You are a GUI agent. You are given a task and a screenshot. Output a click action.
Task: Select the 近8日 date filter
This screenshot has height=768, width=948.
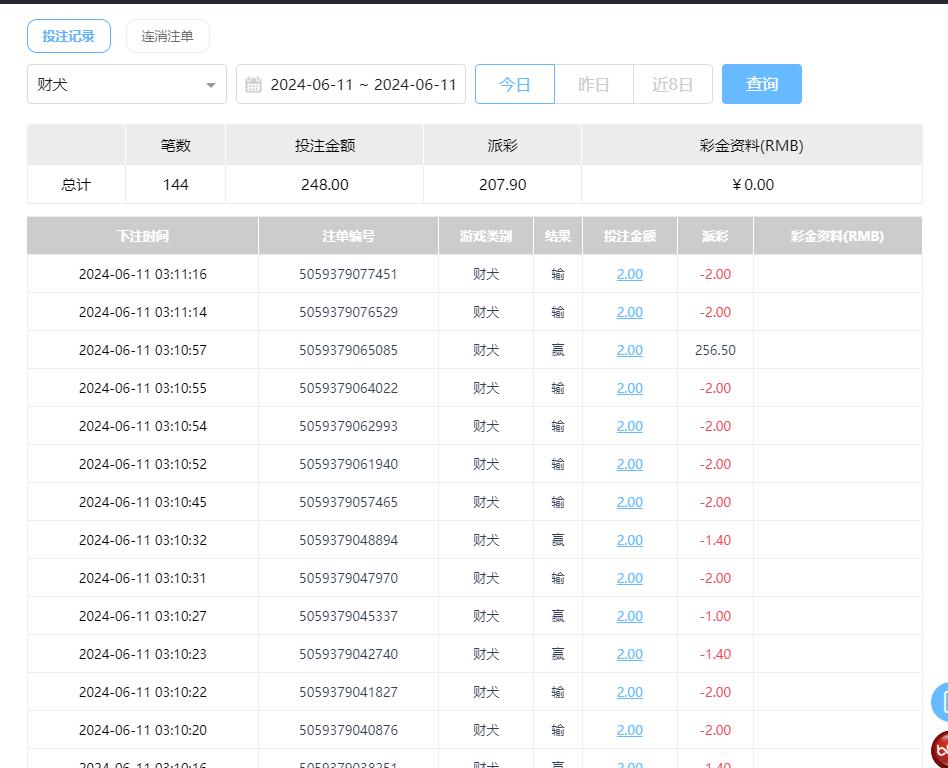tap(672, 84)
